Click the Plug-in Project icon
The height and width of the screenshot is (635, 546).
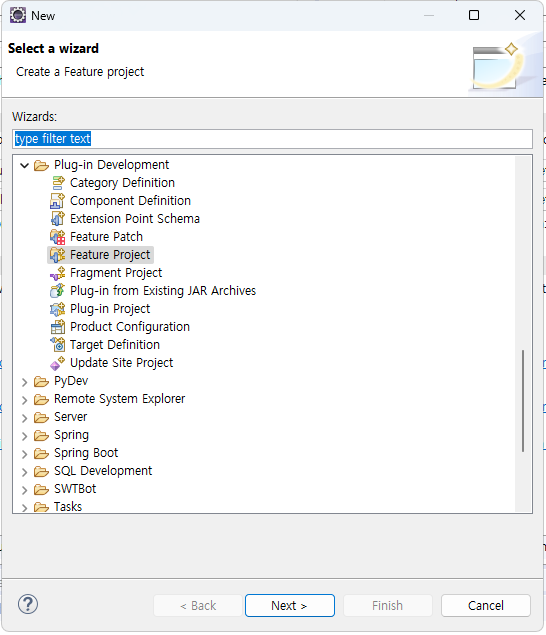click(58, 309)
